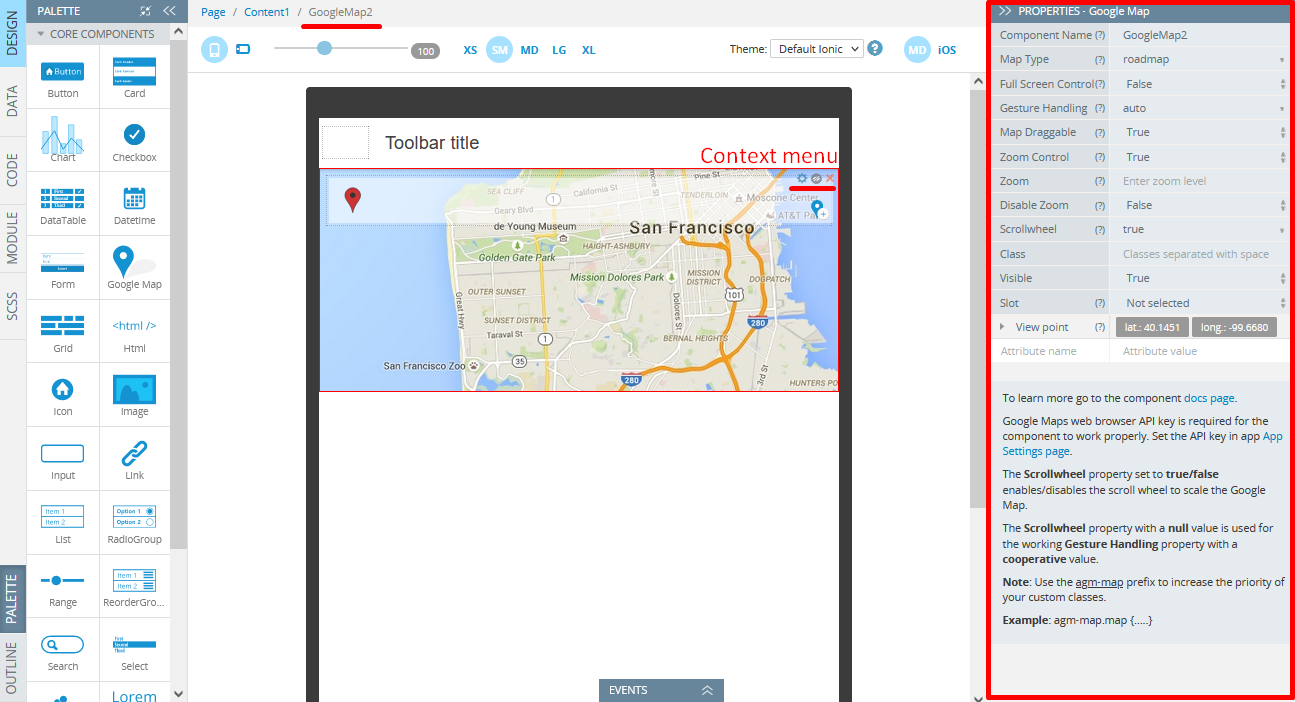This screenshot has width=1295, height=702.
Task: Open the Theme dropdown Default Ionic
Action: (816, 49)
